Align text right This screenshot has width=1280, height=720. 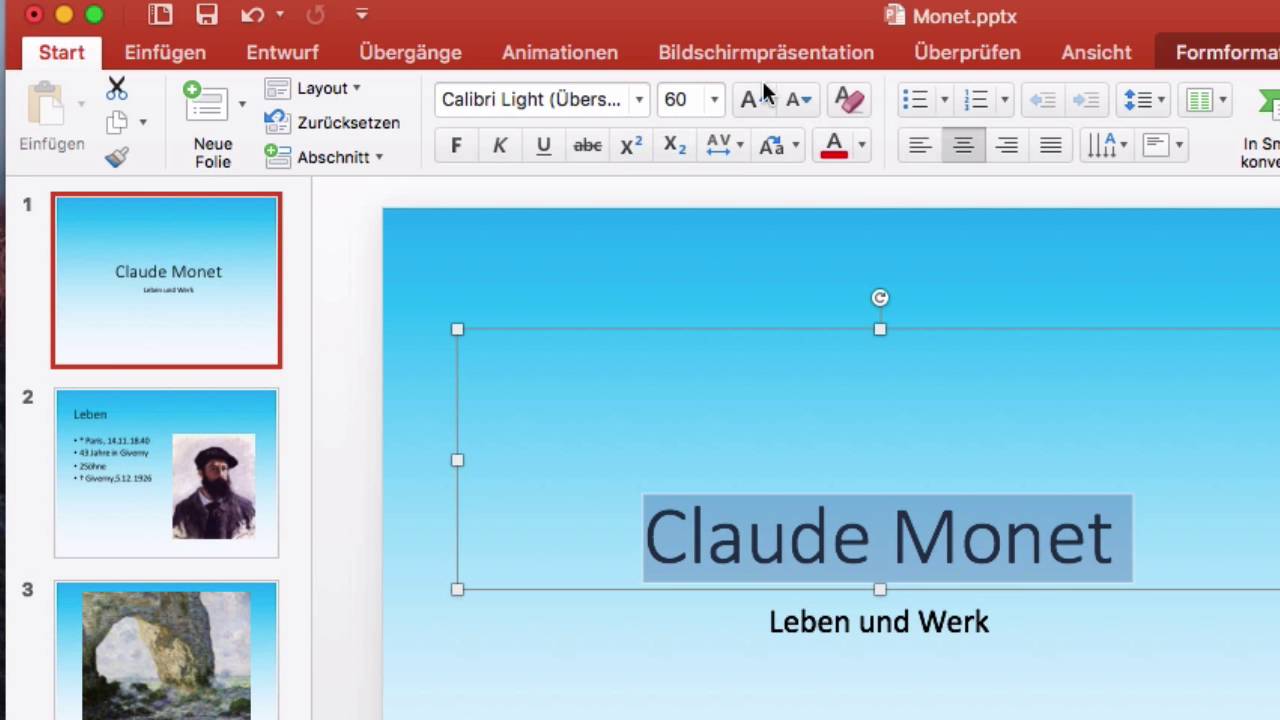(1007, 146)
